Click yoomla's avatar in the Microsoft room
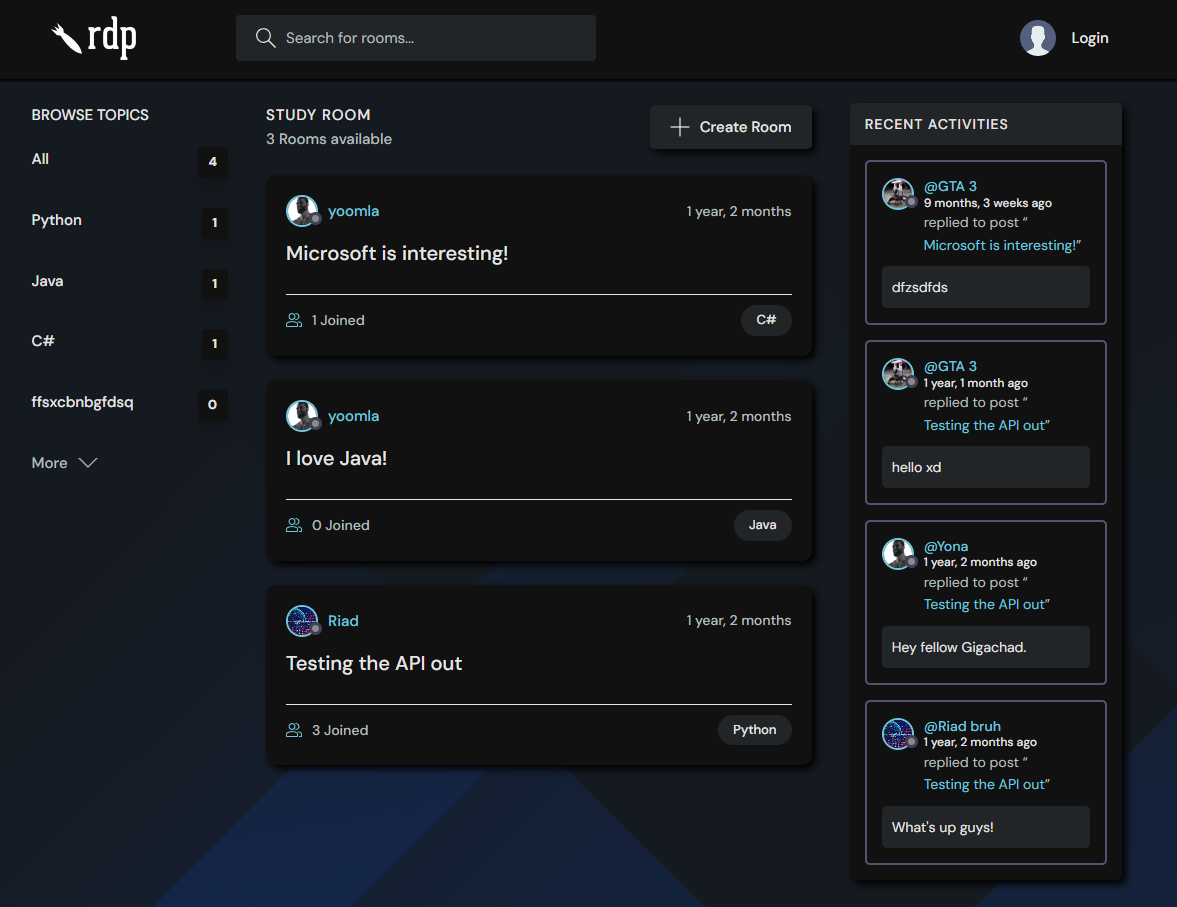 point(302,211)
